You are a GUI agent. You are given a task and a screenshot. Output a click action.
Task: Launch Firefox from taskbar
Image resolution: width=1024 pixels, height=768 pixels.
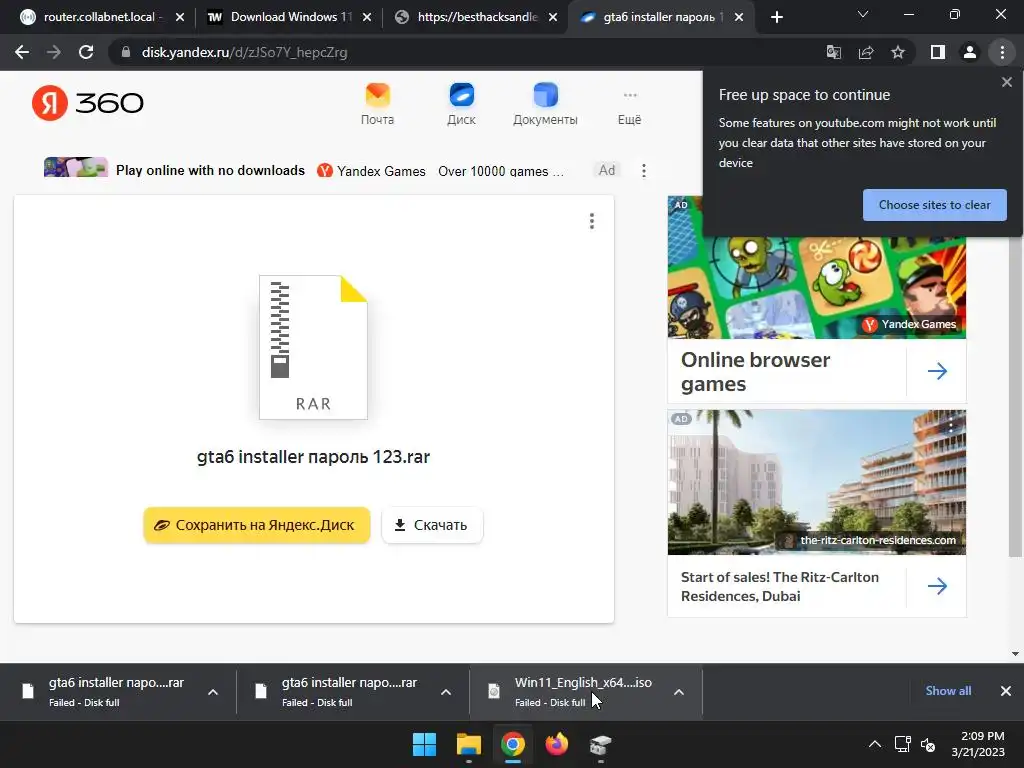click(556, 744)
